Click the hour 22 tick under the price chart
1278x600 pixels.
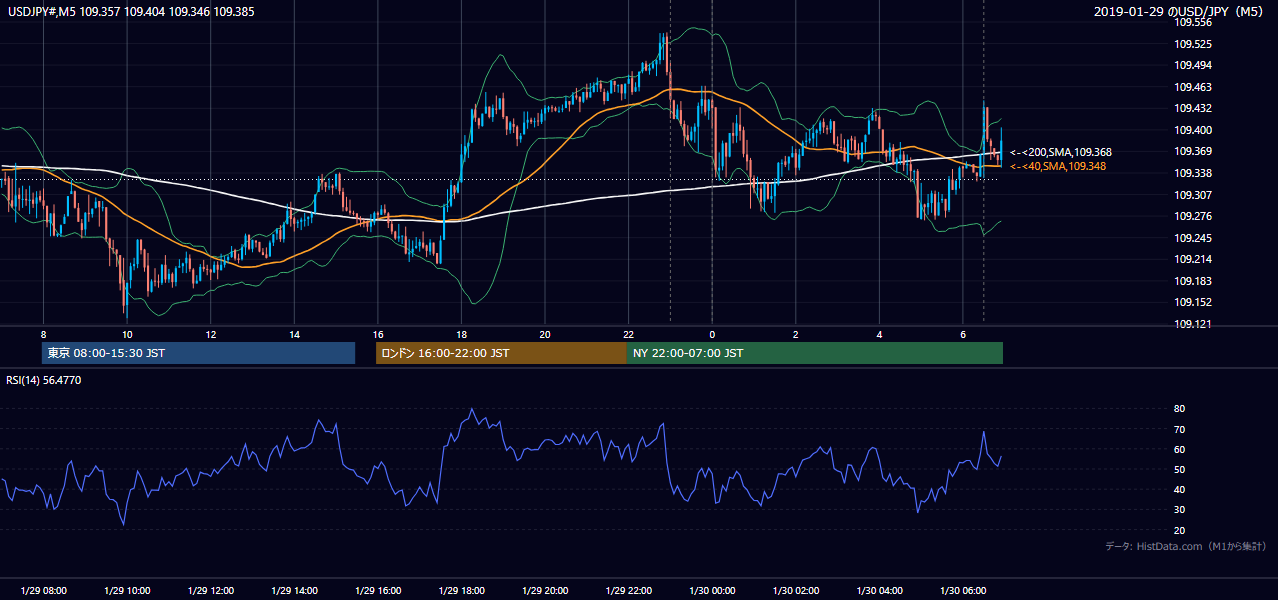coord(628,334)
